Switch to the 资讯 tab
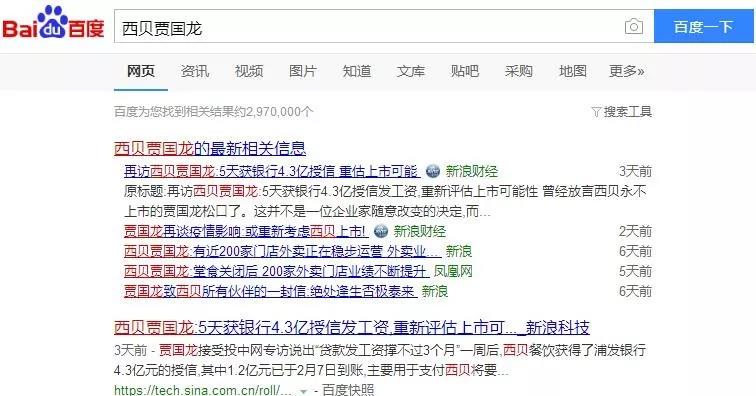 click(x=195, y=71)
